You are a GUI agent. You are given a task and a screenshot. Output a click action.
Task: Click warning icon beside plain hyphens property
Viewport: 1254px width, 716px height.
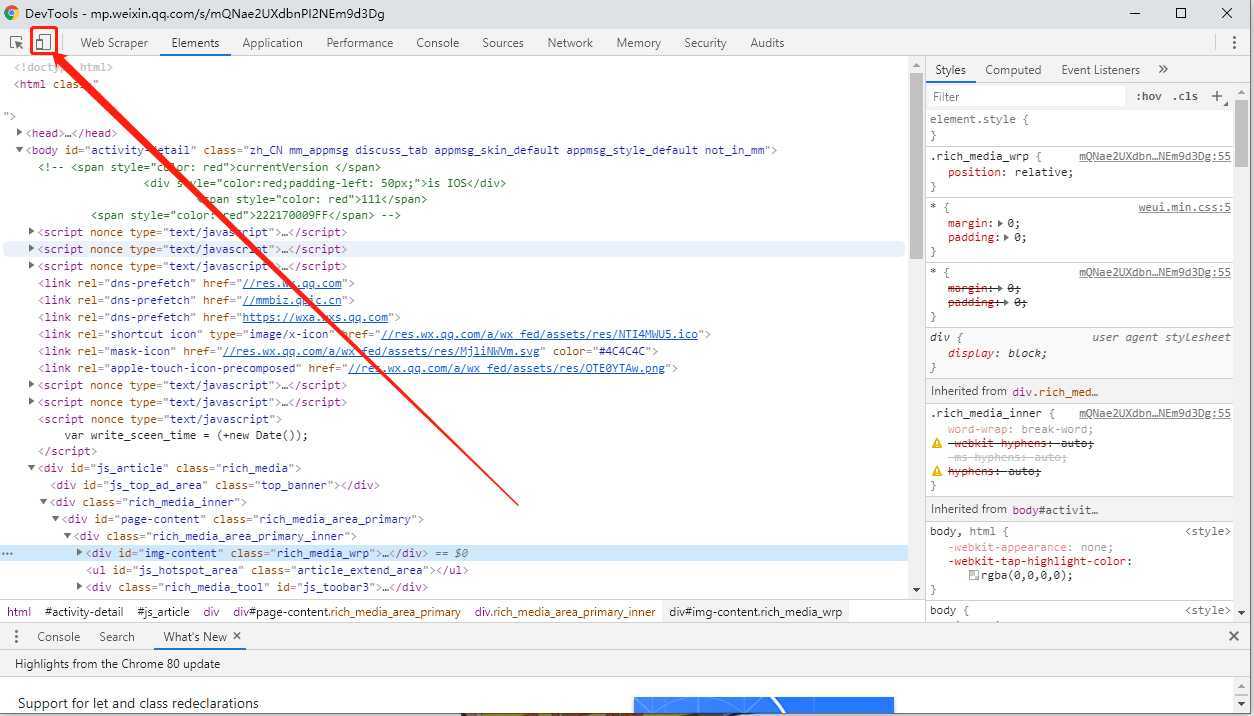click(x=937, y=471)
